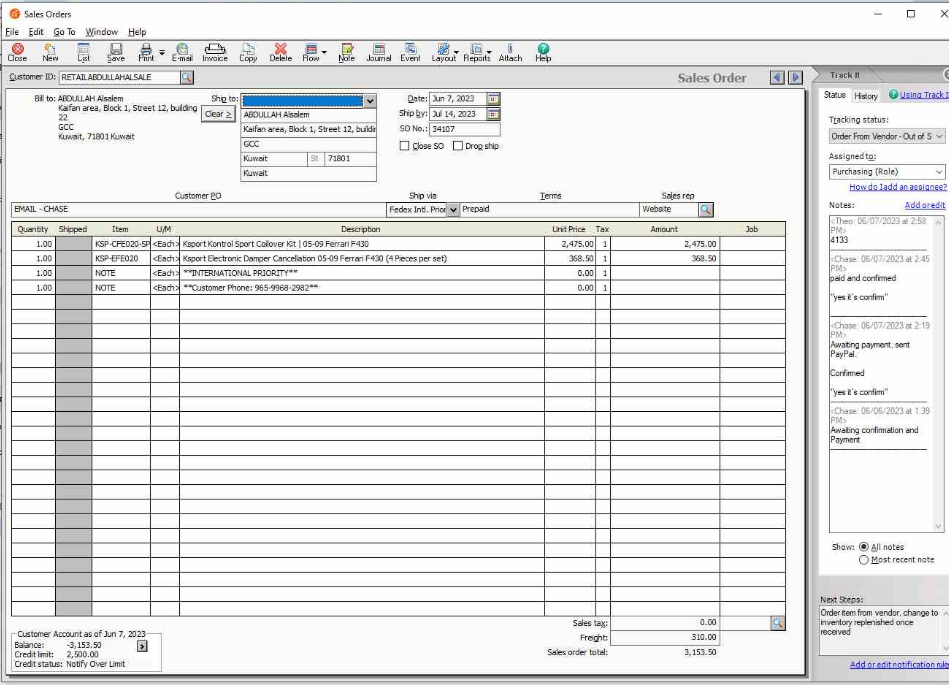Viewport: 949px width, 685px height.
Task: Open the Window menu
Action: (x=101, y=32)
